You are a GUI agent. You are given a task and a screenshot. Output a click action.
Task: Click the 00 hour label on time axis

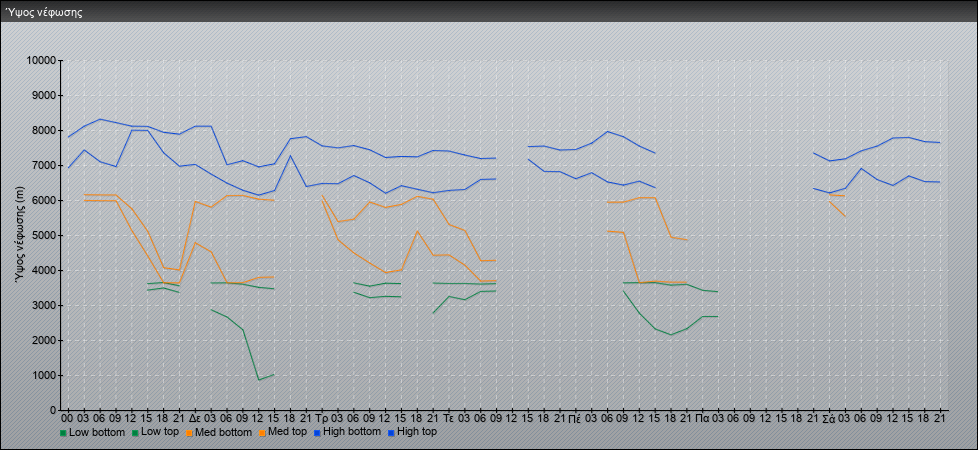coord(67,419)
